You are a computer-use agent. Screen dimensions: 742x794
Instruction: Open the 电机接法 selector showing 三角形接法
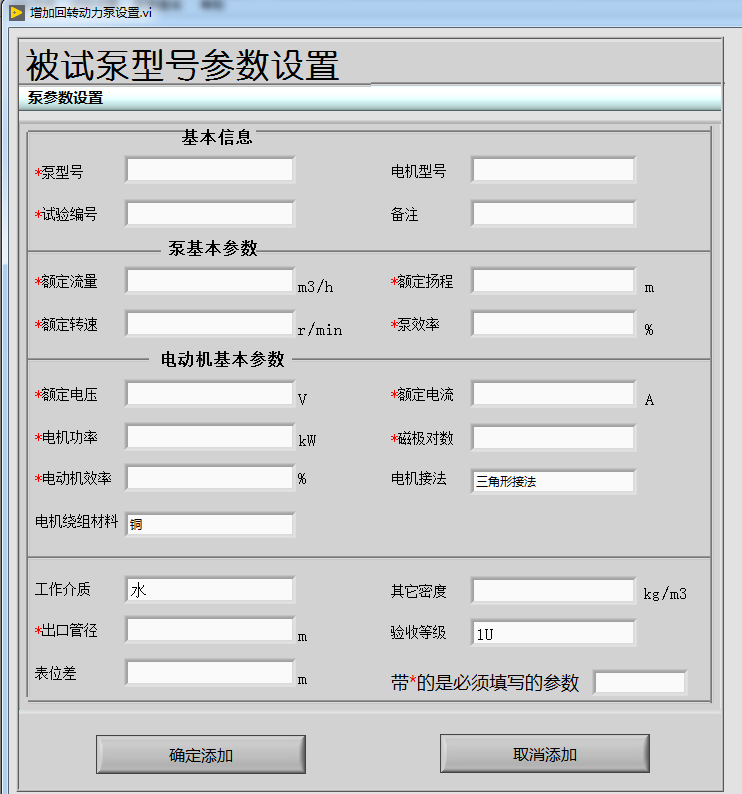pyautogui.click(x=553, y=481)
